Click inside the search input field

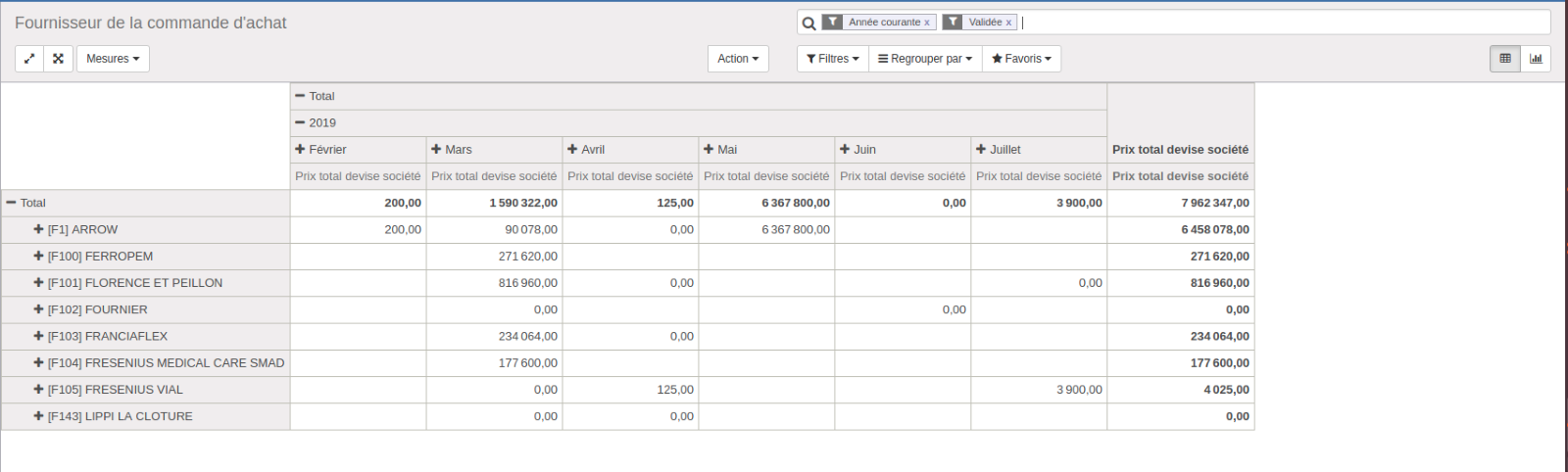[1284, 23]
